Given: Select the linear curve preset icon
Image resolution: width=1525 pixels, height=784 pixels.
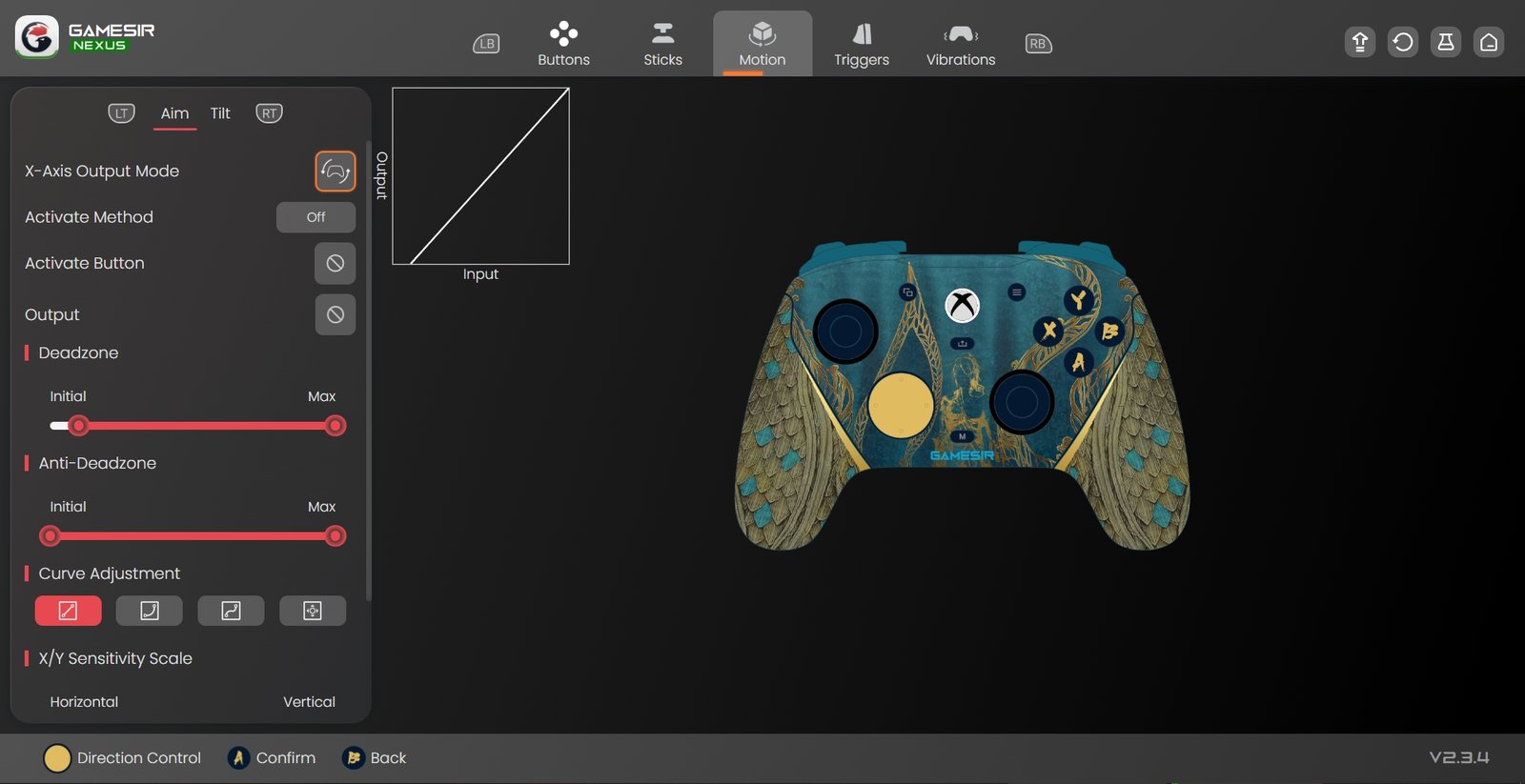Looking at the screenshot, I should coord(68,611).
